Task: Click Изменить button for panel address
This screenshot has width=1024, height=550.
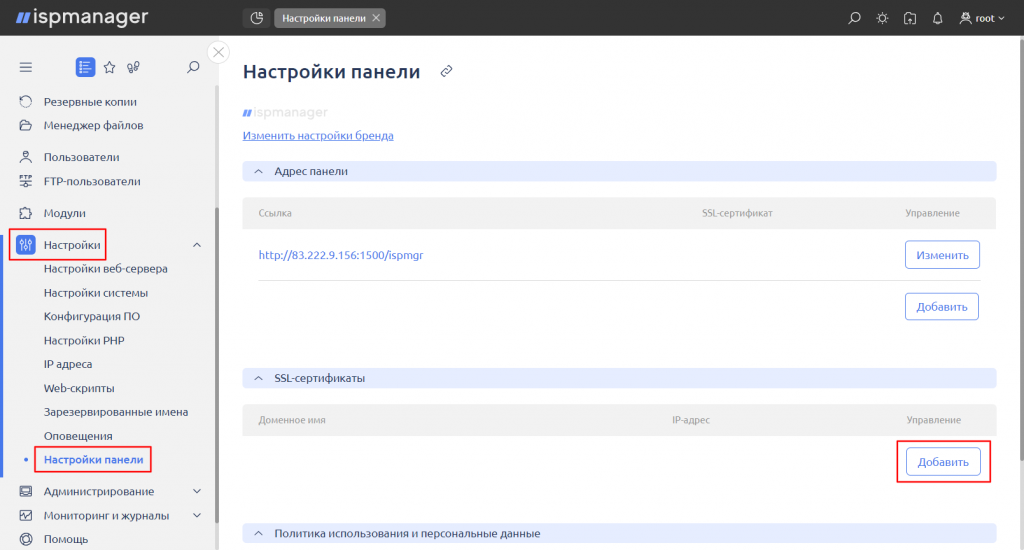Action: pyautogui.click(x=942, y=255)
